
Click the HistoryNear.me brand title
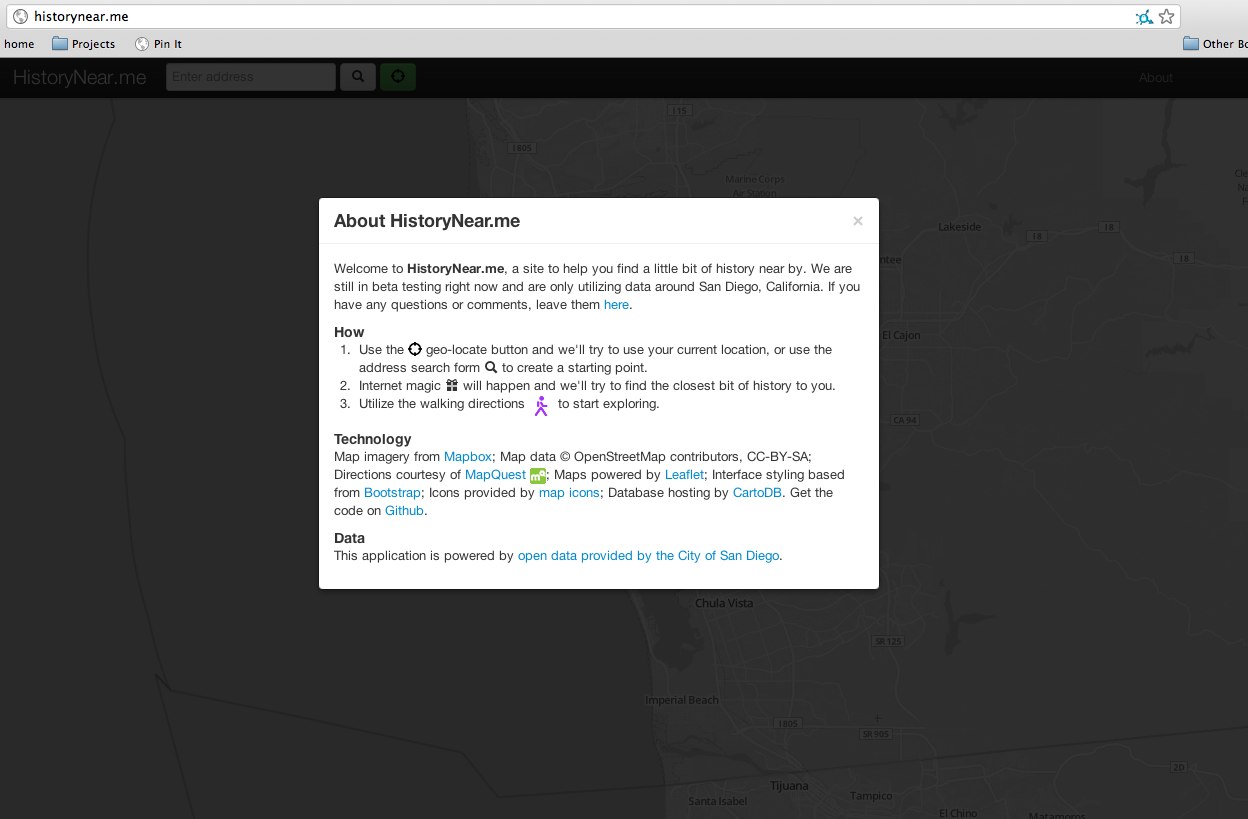click(x=80, y=77)
